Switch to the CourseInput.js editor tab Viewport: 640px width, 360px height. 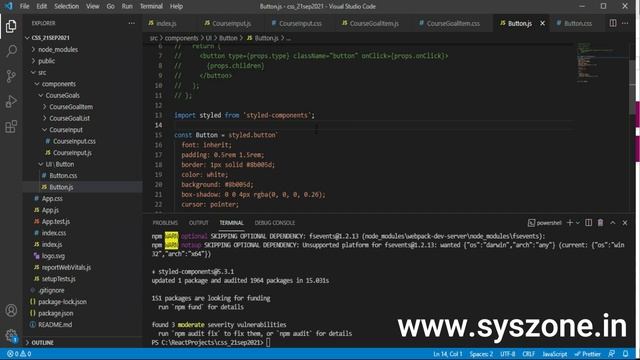[x=232, y=23]
